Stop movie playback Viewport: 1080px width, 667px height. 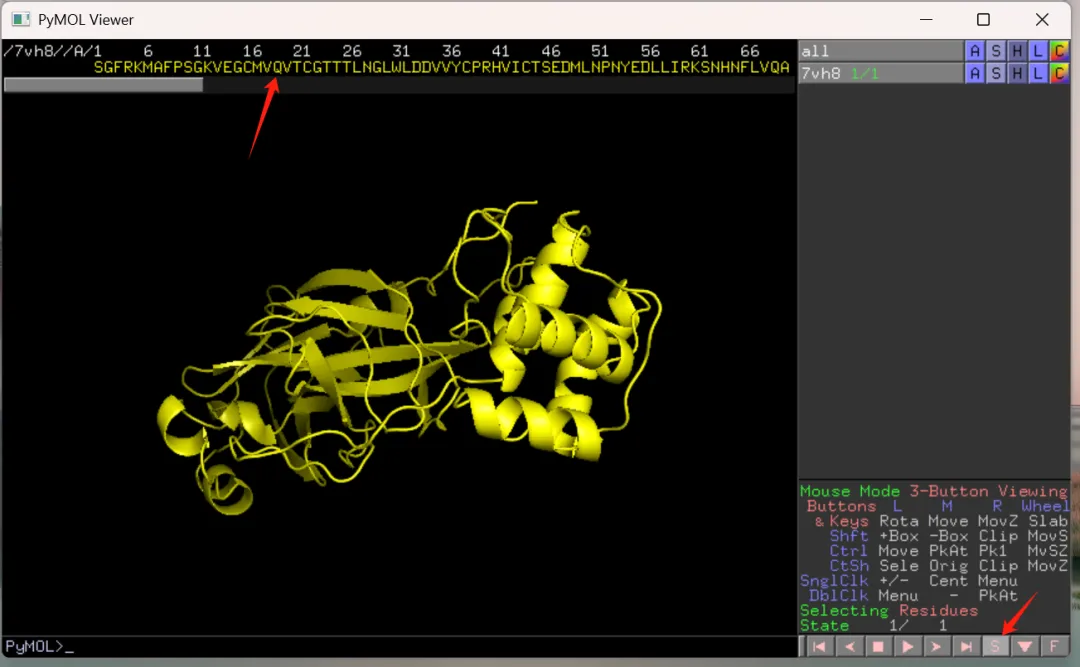878,646
